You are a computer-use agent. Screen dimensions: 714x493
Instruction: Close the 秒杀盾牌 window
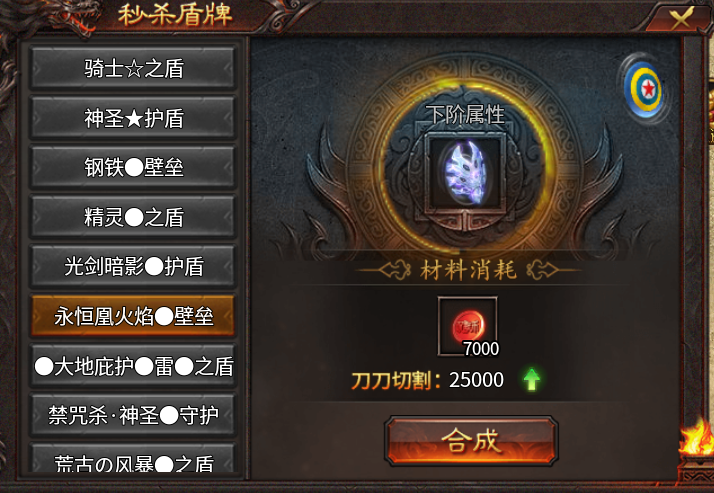coord(681,19)
